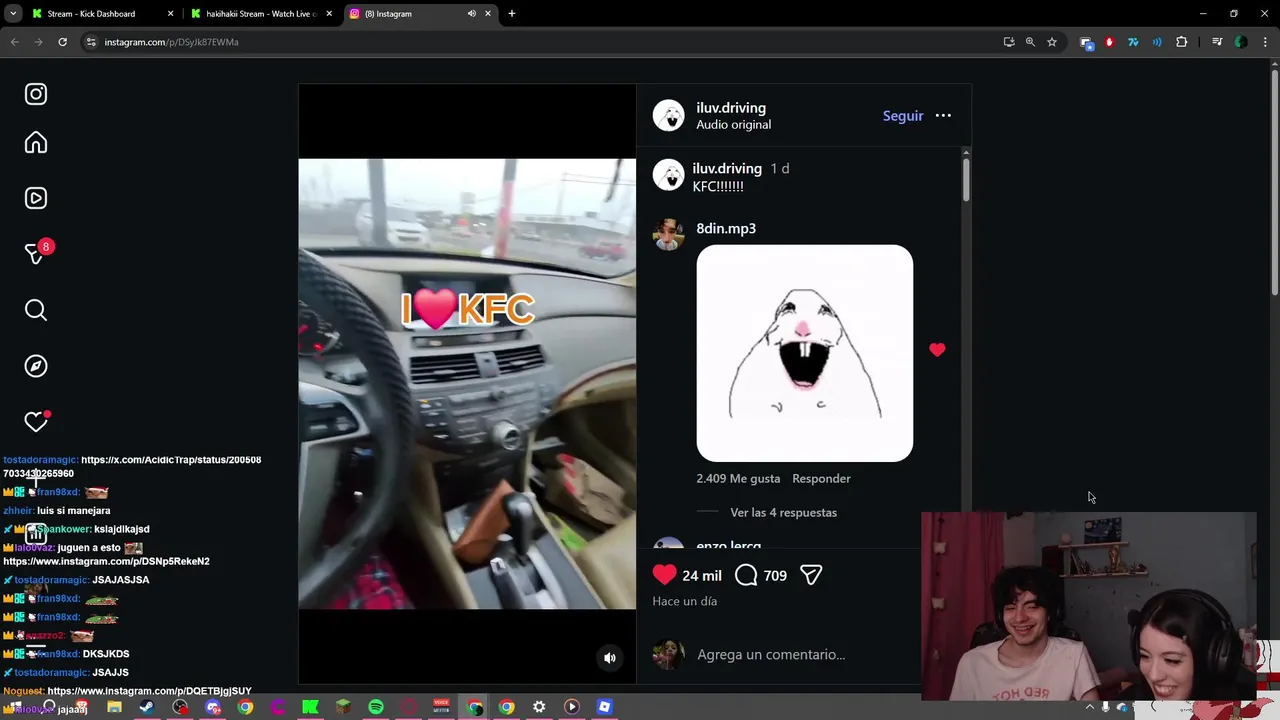The width and height of the screenshot is (1280, 720).
Task: Click the Agrega un comentario field
Action: click(x=771, y=654)
